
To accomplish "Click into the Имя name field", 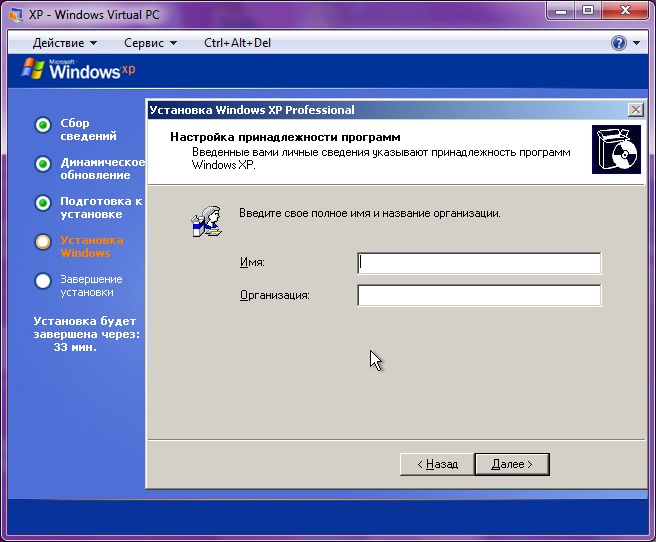I will point(479,263).
